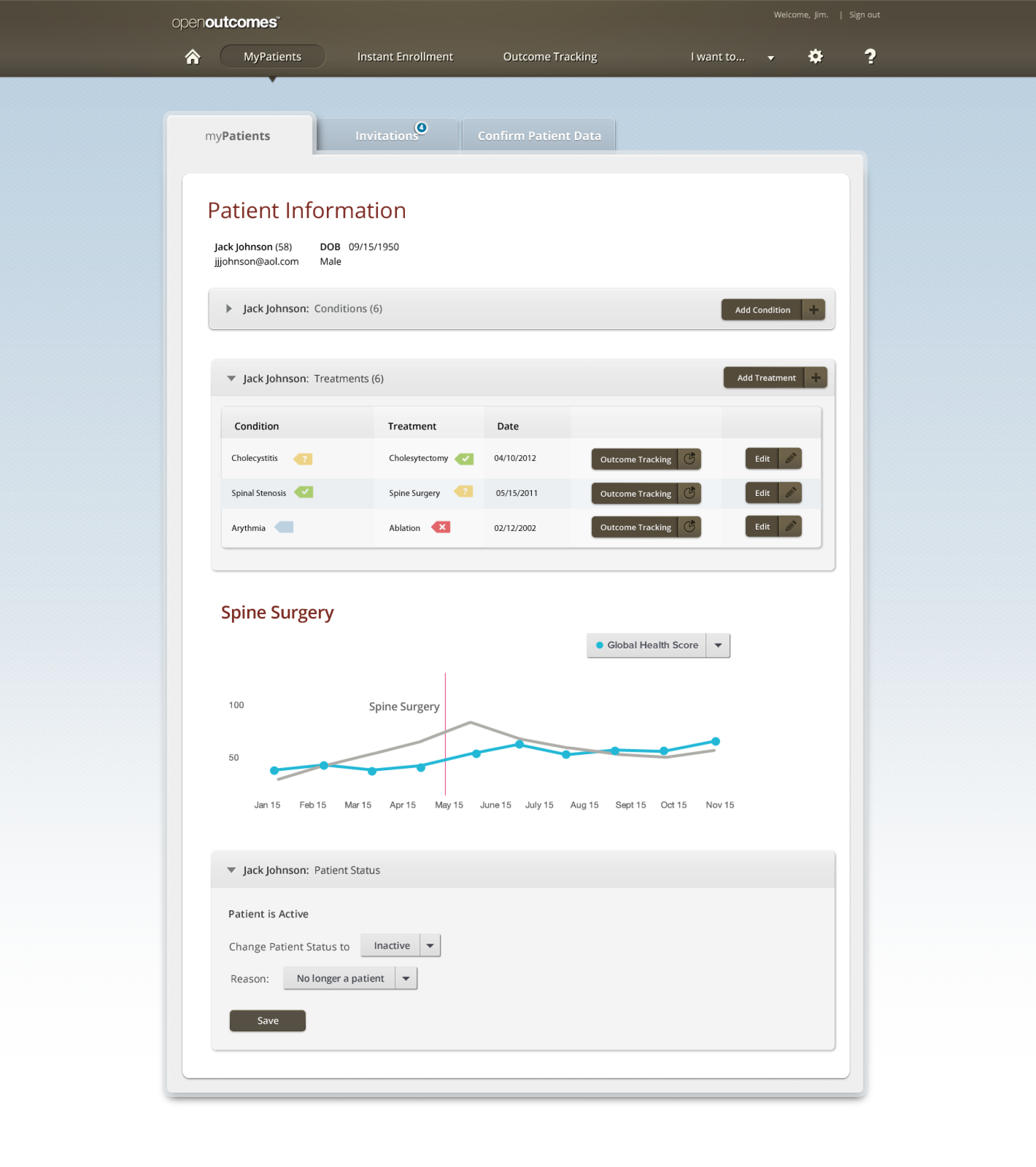Open the No longer a patient reason dropdown

click(x=406, y=978)
